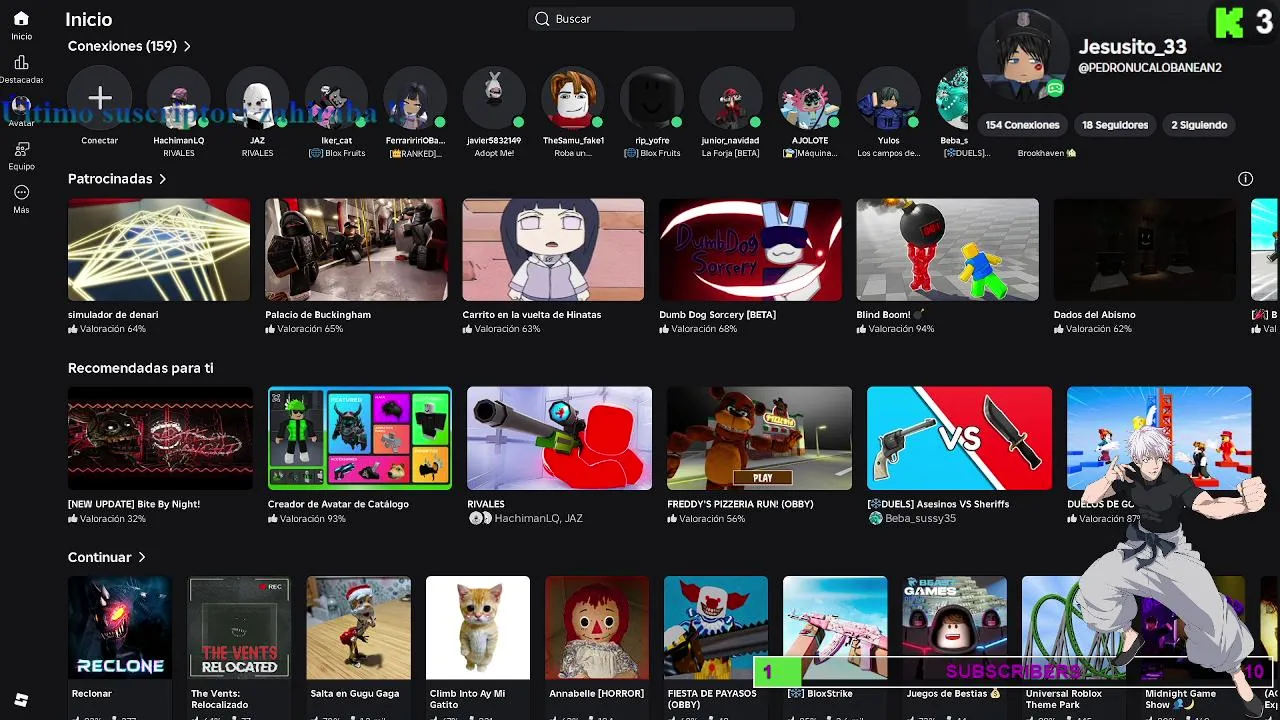Open the Palacio de Buckingham thumbnail
This screenshot has height=720, width=1280.
point(356,249)
